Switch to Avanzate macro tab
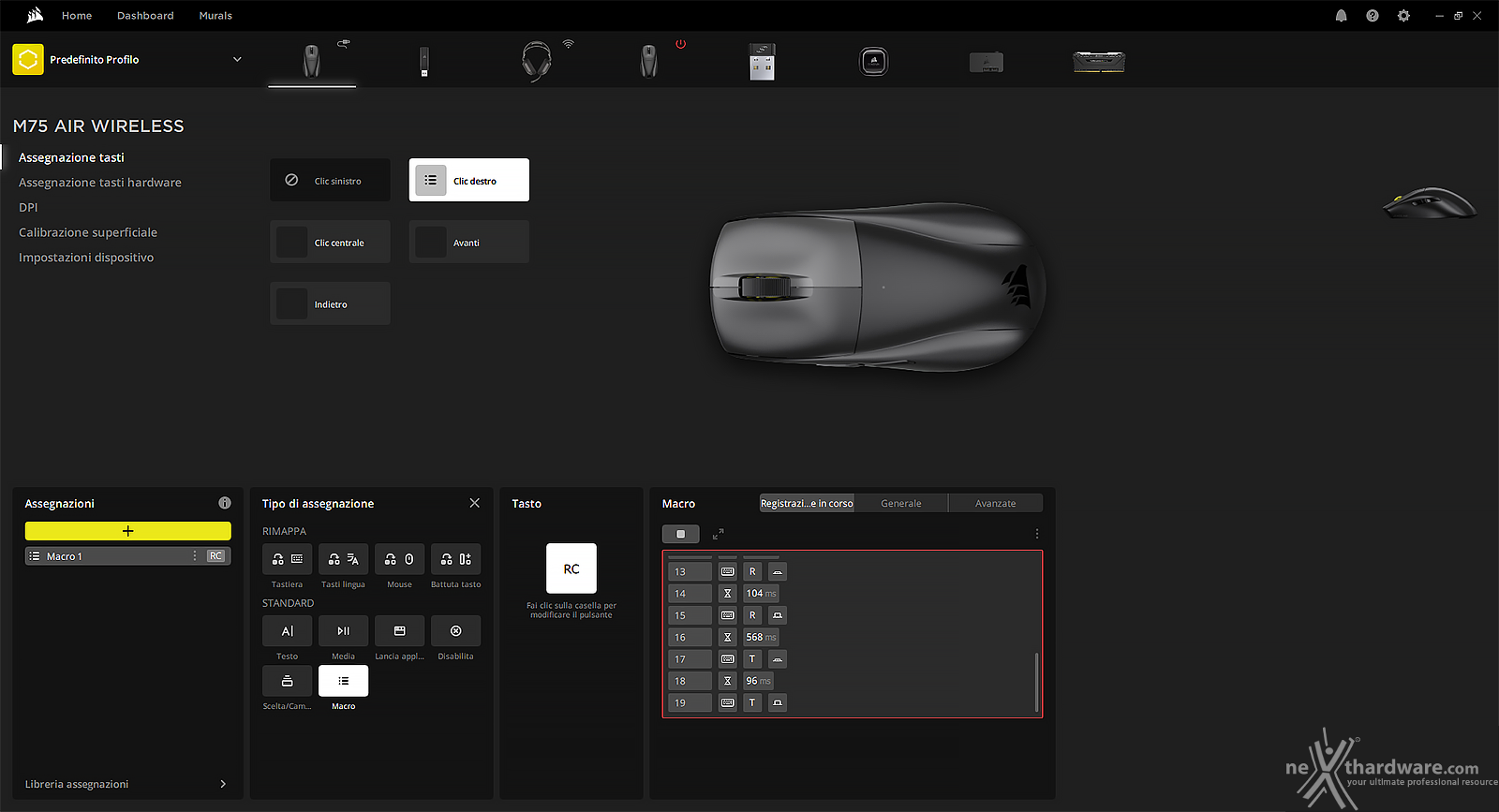This screenshot has width=1499, height=812. 995,503
